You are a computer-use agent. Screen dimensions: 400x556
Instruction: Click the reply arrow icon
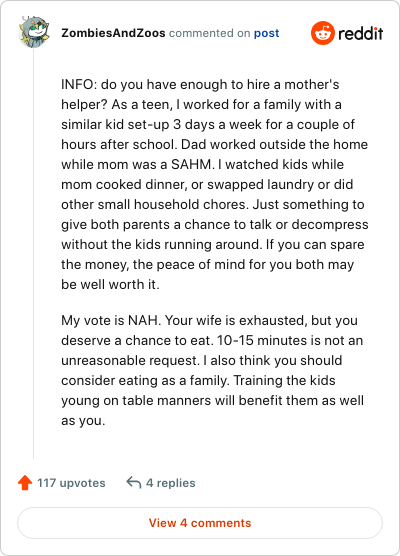pyautogui.click(x=134, y=482)
